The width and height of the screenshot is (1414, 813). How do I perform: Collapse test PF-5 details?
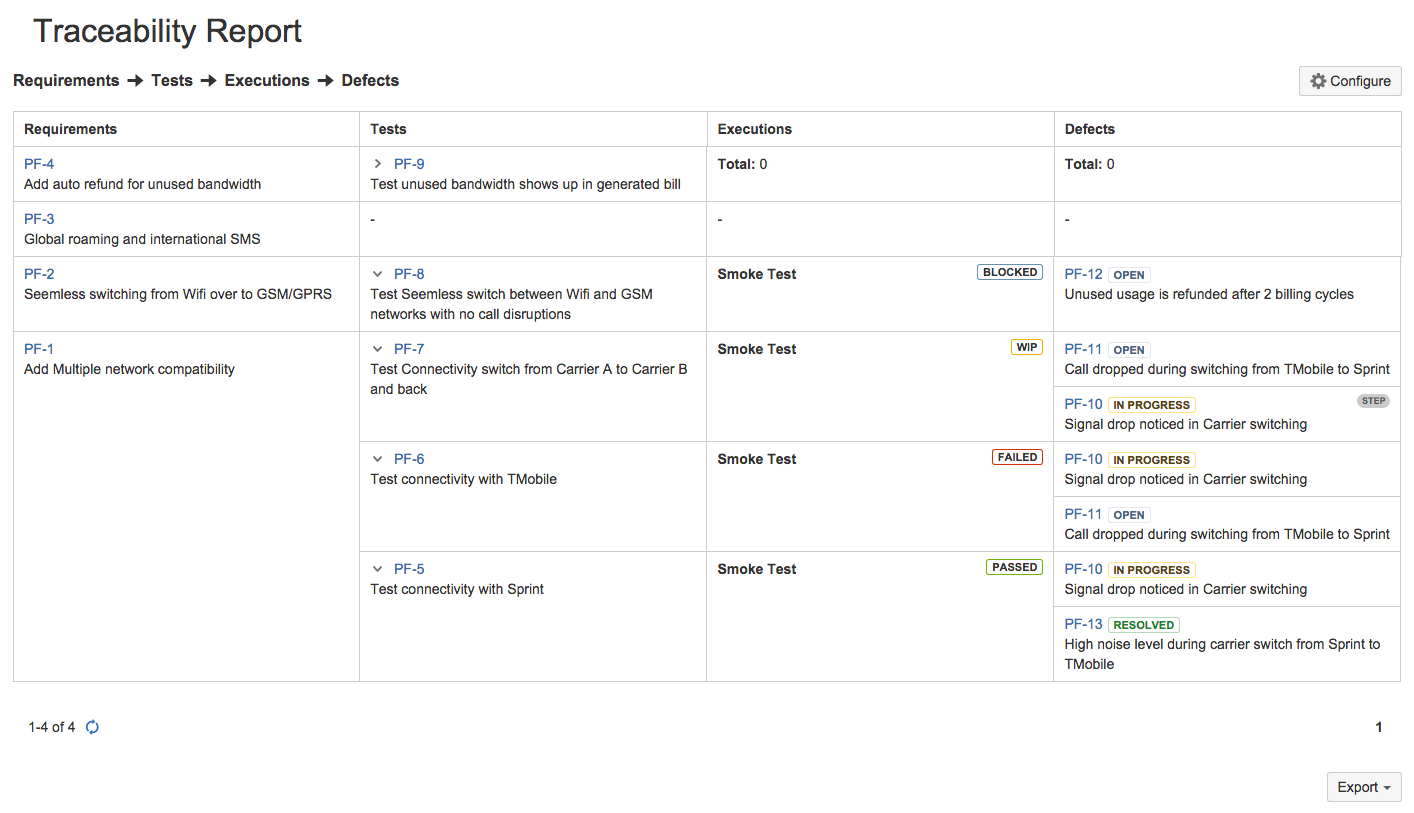(377, 568)
